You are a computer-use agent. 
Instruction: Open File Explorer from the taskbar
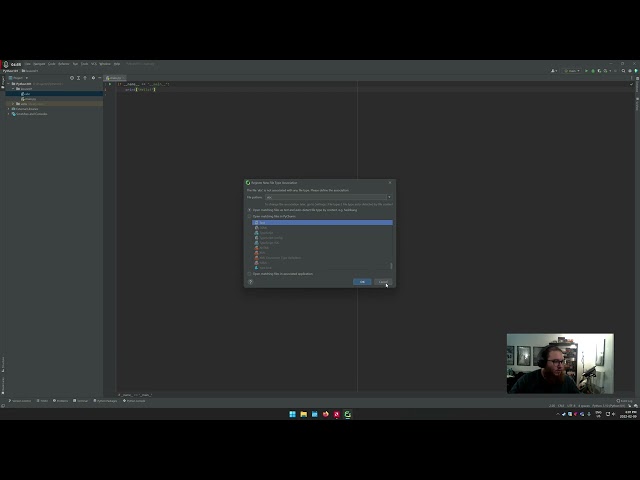click(x=304, y=414)
